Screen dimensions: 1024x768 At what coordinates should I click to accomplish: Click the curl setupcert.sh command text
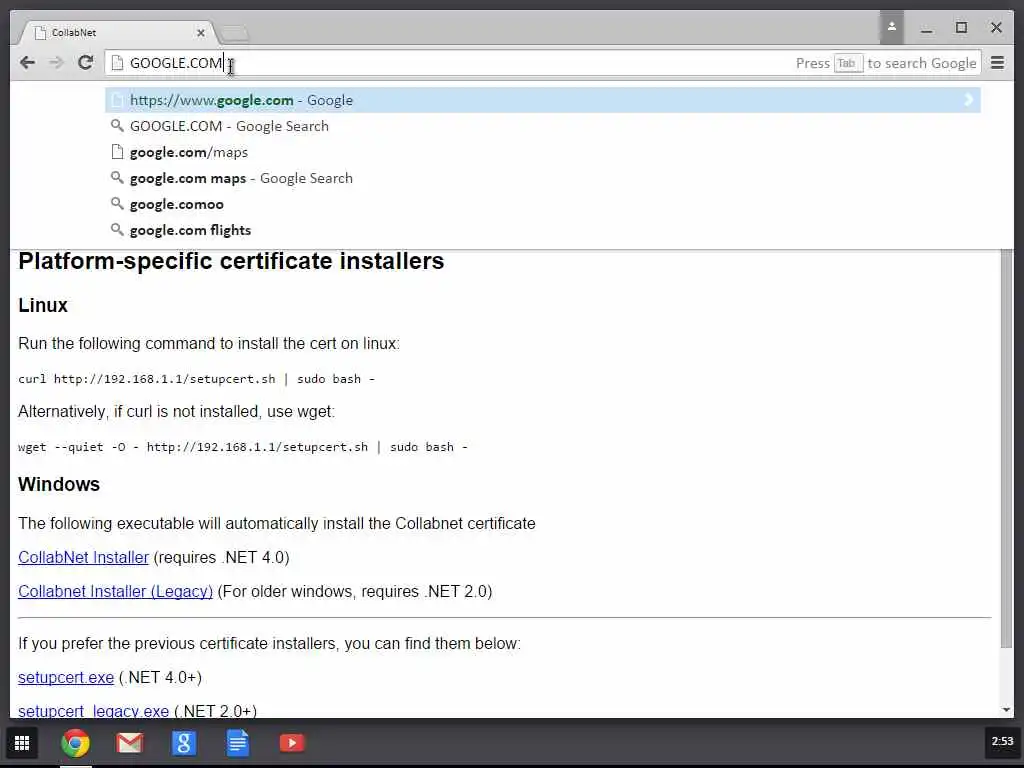point(197,379)
